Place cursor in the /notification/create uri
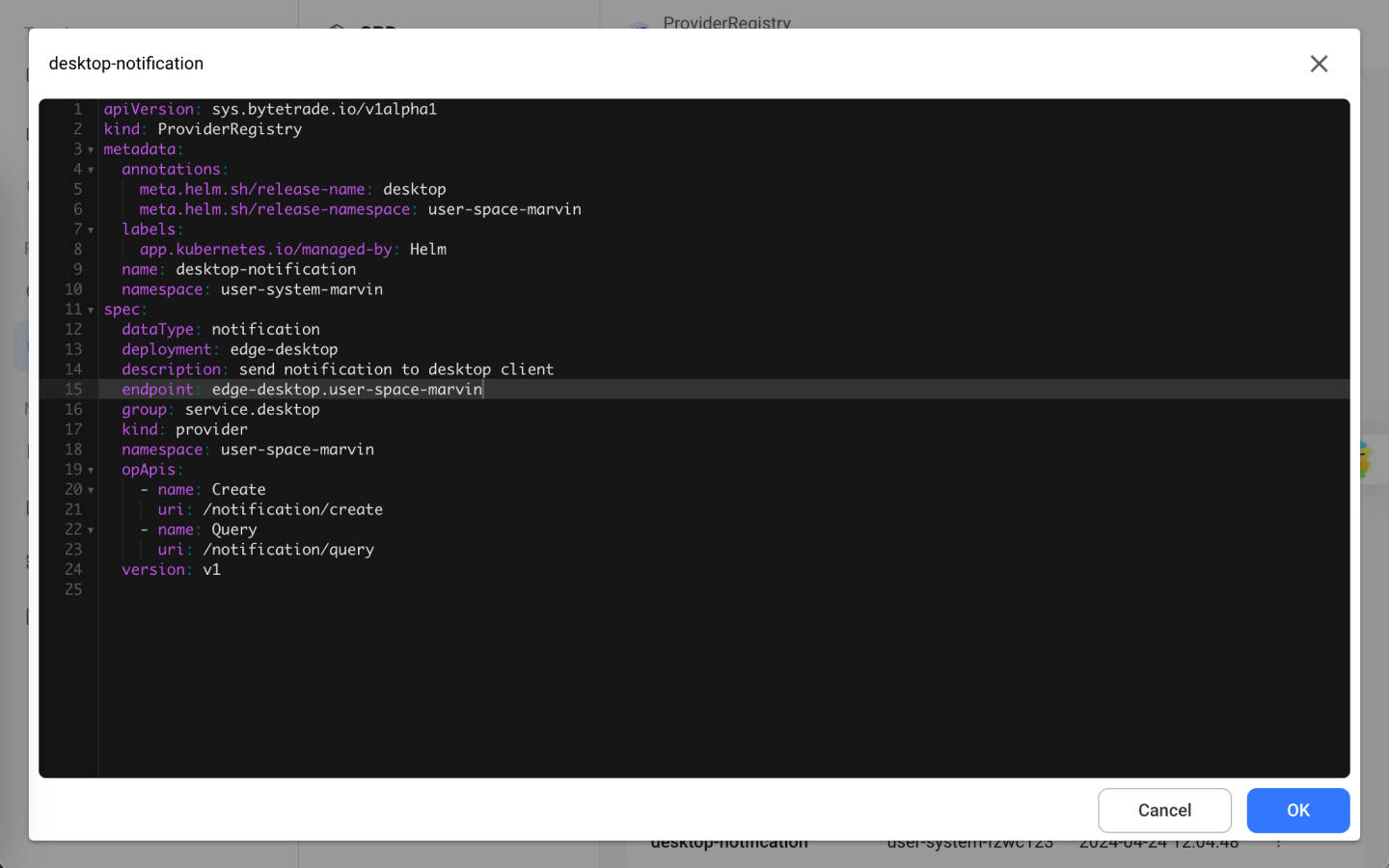 292,509
